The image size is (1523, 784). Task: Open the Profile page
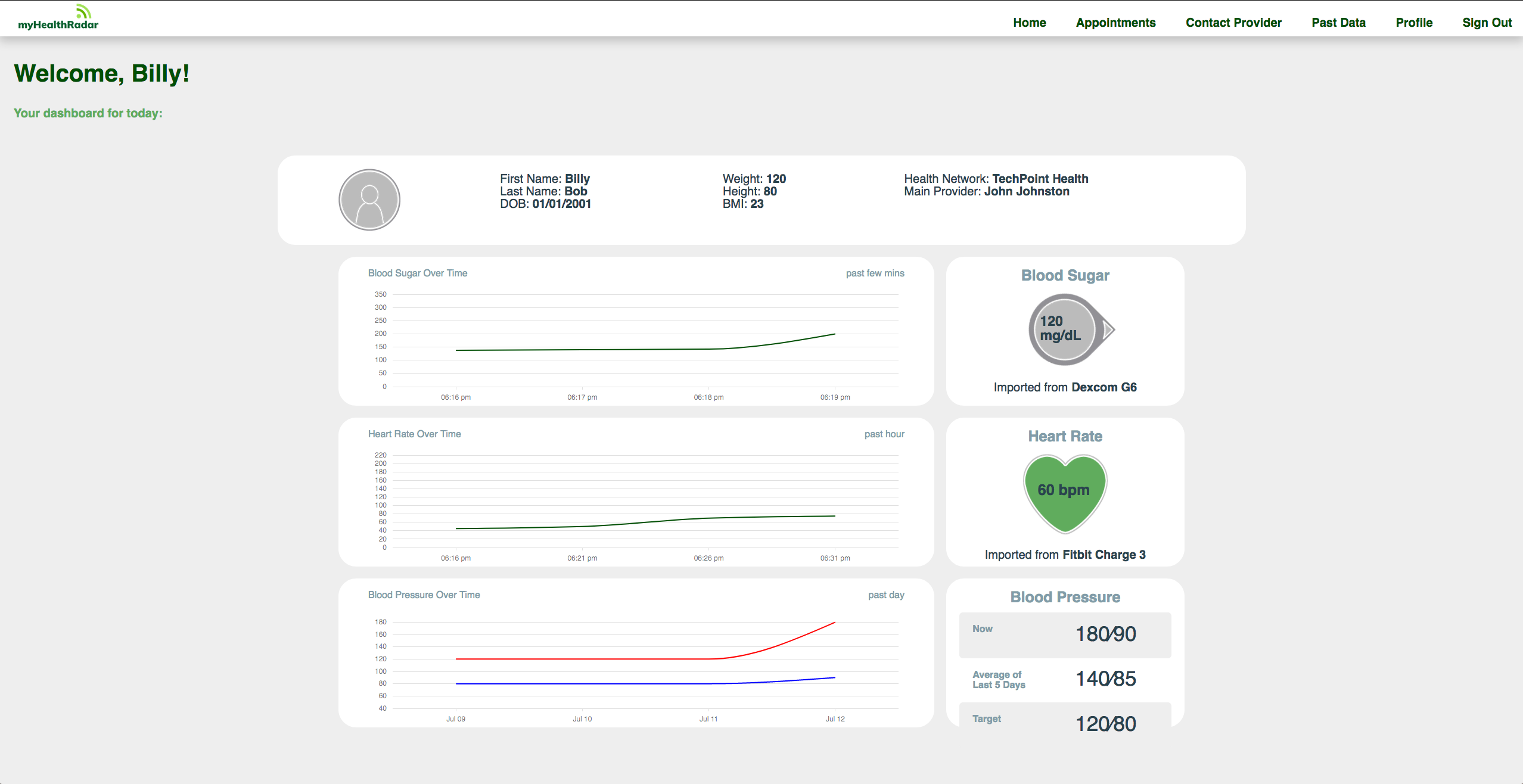(x=1414, y=23)
